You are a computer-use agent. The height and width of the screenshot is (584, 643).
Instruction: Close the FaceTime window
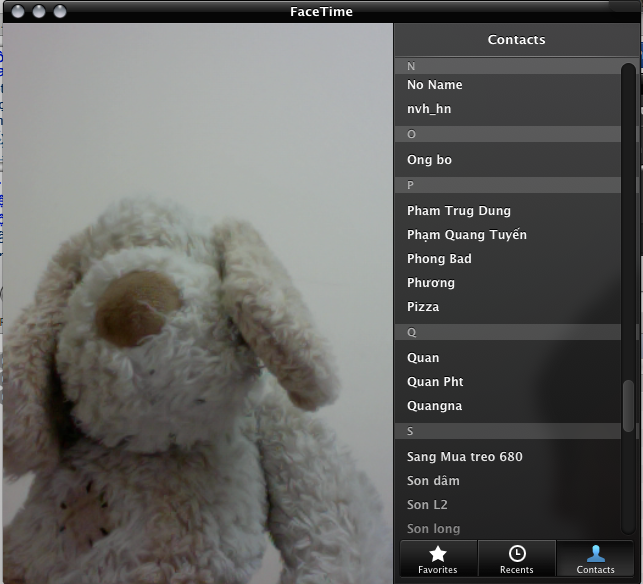18,11
